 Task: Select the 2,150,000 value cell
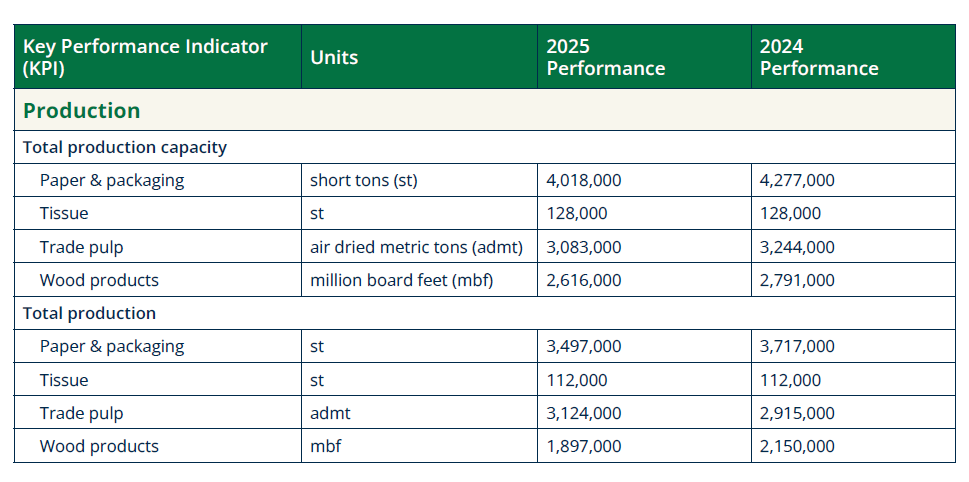click(797, 446)
